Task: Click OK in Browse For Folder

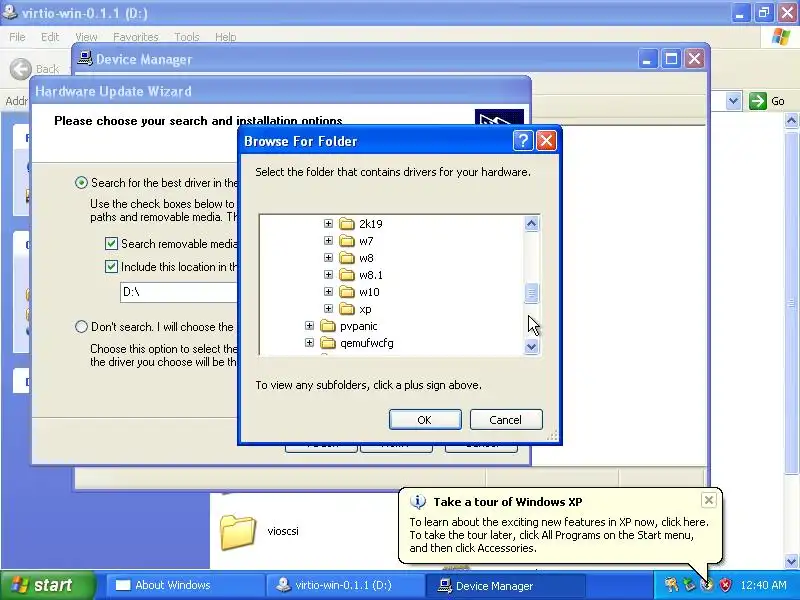Action: pos(425,419)
